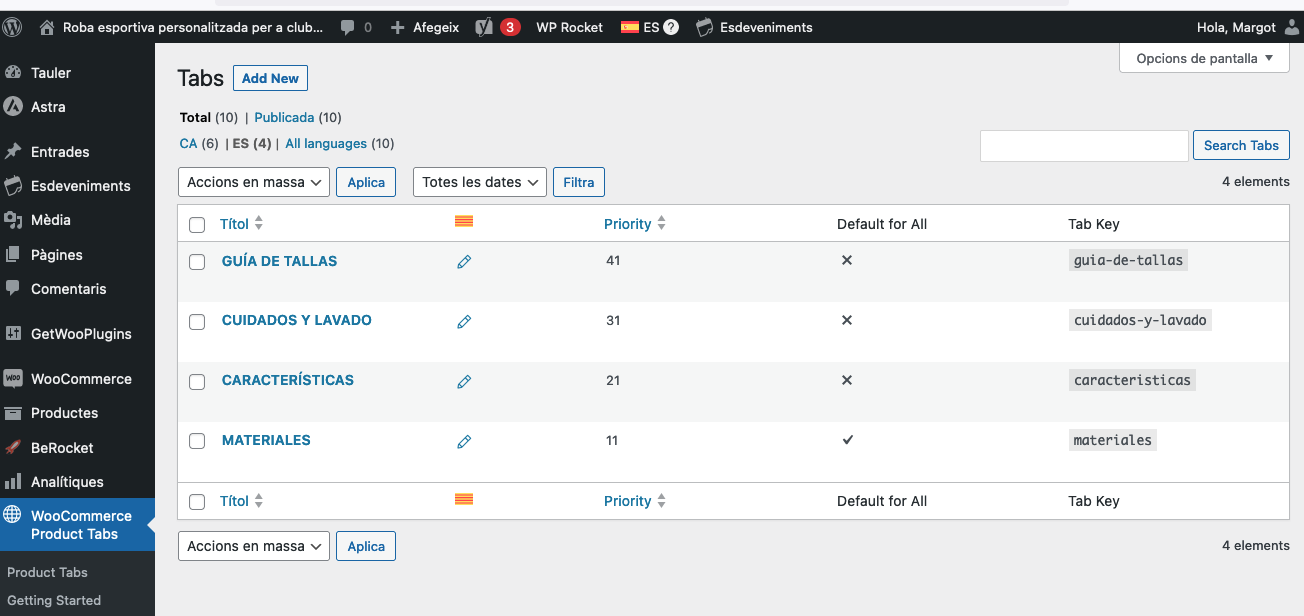The image size is (1304, 616).
Task: Click the Filtra button
Action: click(x=579, y=182)
